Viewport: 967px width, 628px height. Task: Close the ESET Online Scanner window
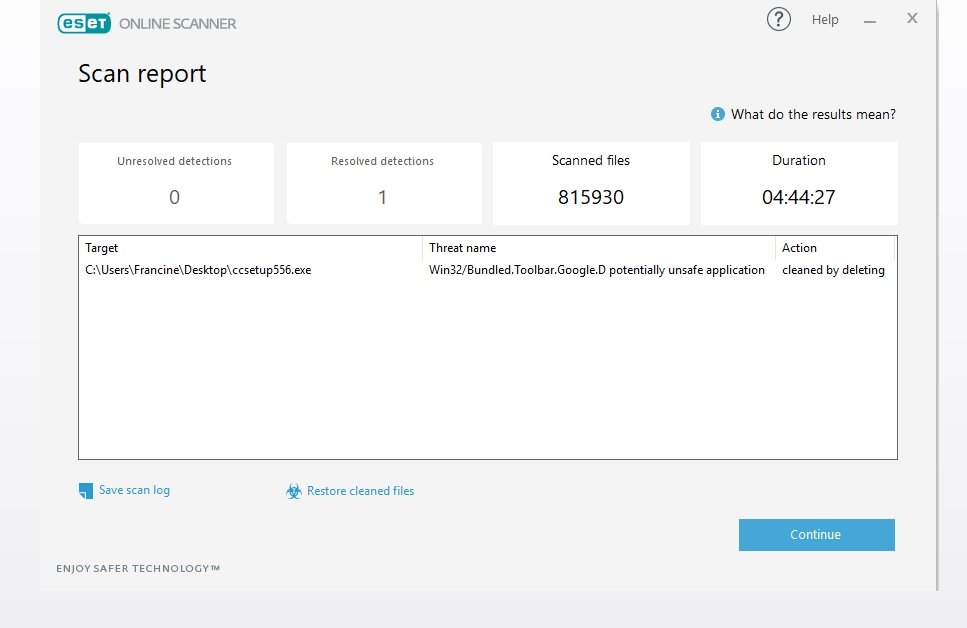point(912,19)
